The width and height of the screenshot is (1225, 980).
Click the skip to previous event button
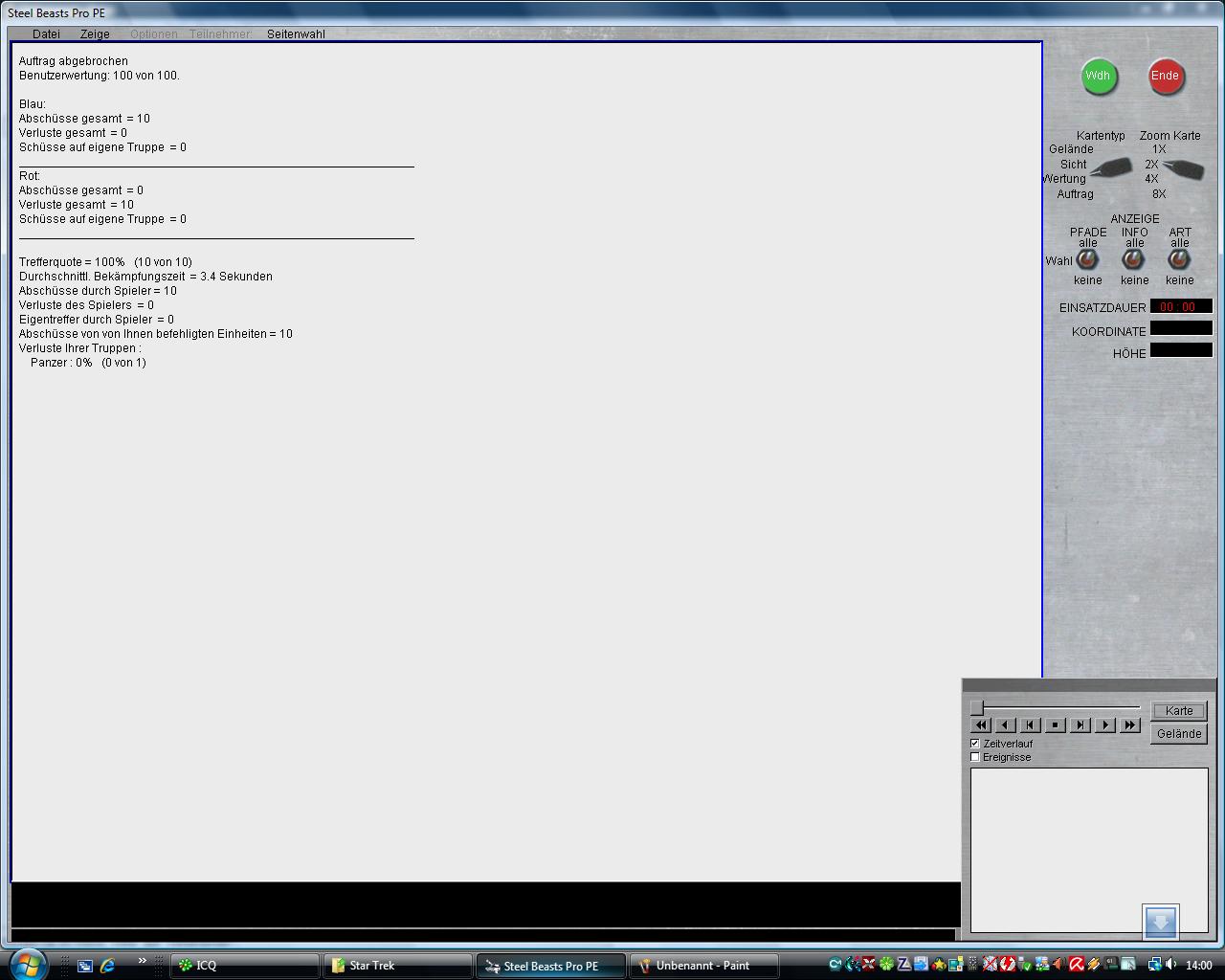pos(1031,725)
